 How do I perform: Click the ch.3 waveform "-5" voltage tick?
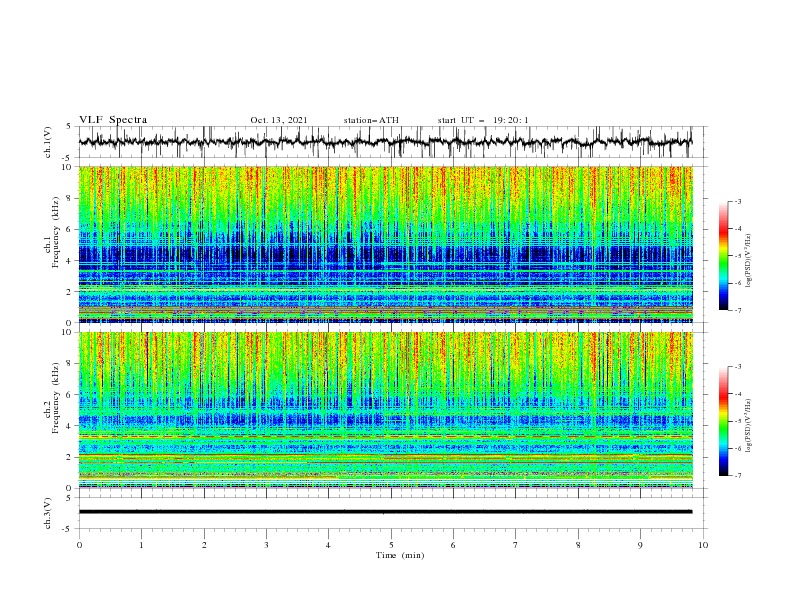click(68, 529)
